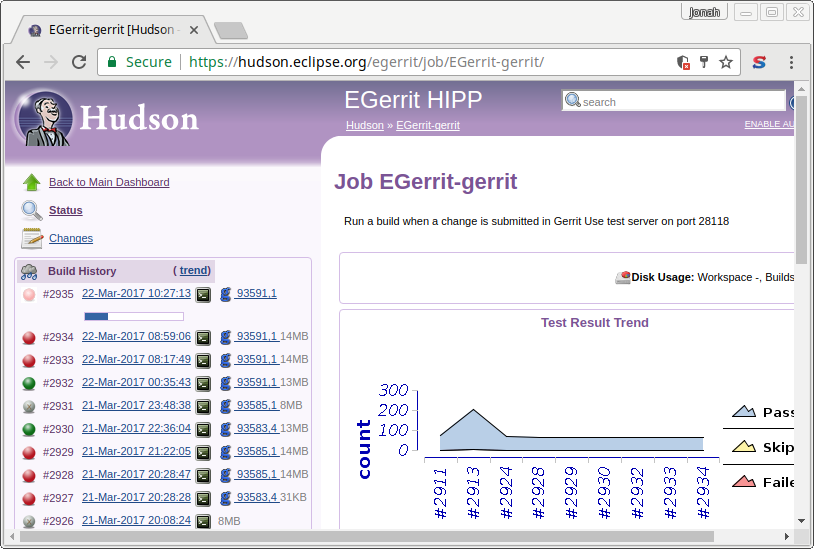Image resolution: width=814 pixels, height=549 pixels.
Task: Open the Jonah profile button
Action: (704, 12)
